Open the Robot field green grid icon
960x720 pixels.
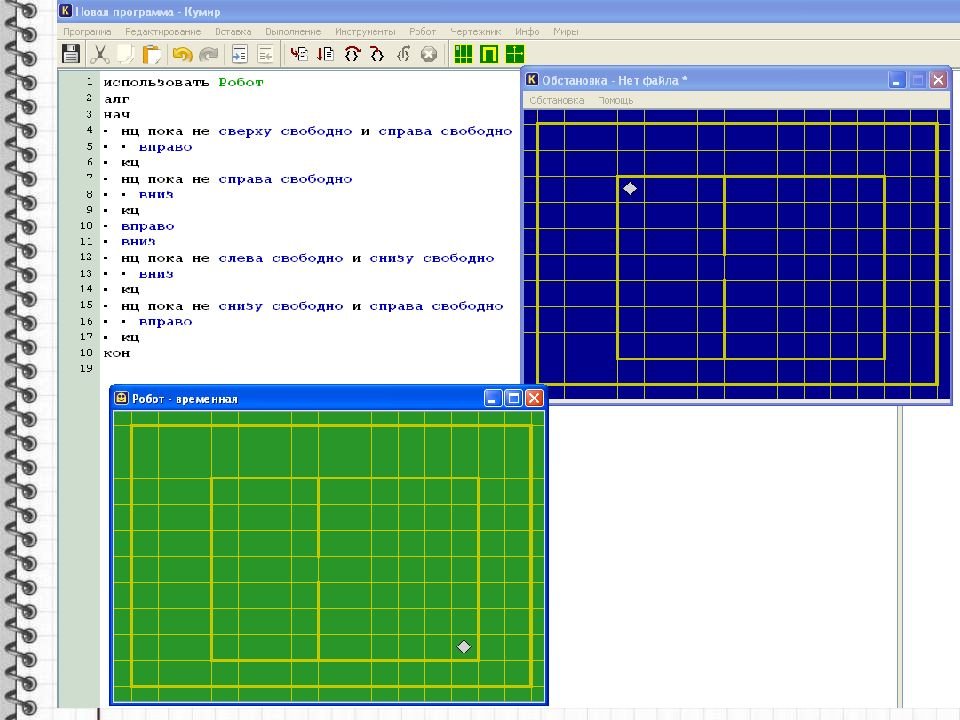pyautogui.click(x=463, y=54)
